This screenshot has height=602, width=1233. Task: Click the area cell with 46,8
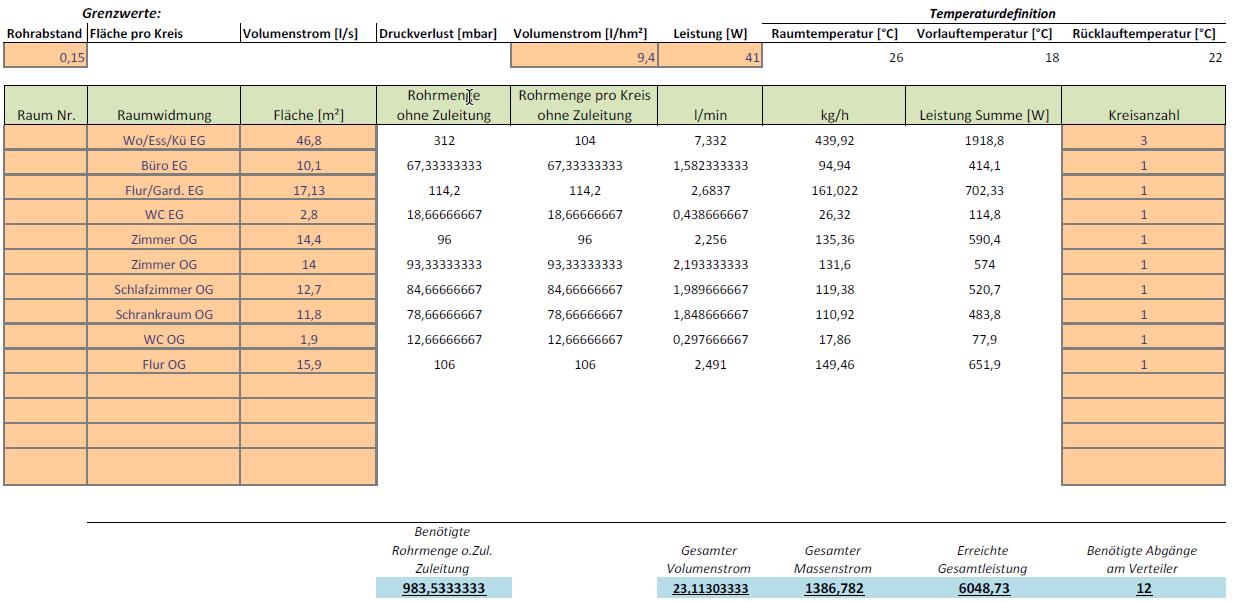[x=308, y=140]
